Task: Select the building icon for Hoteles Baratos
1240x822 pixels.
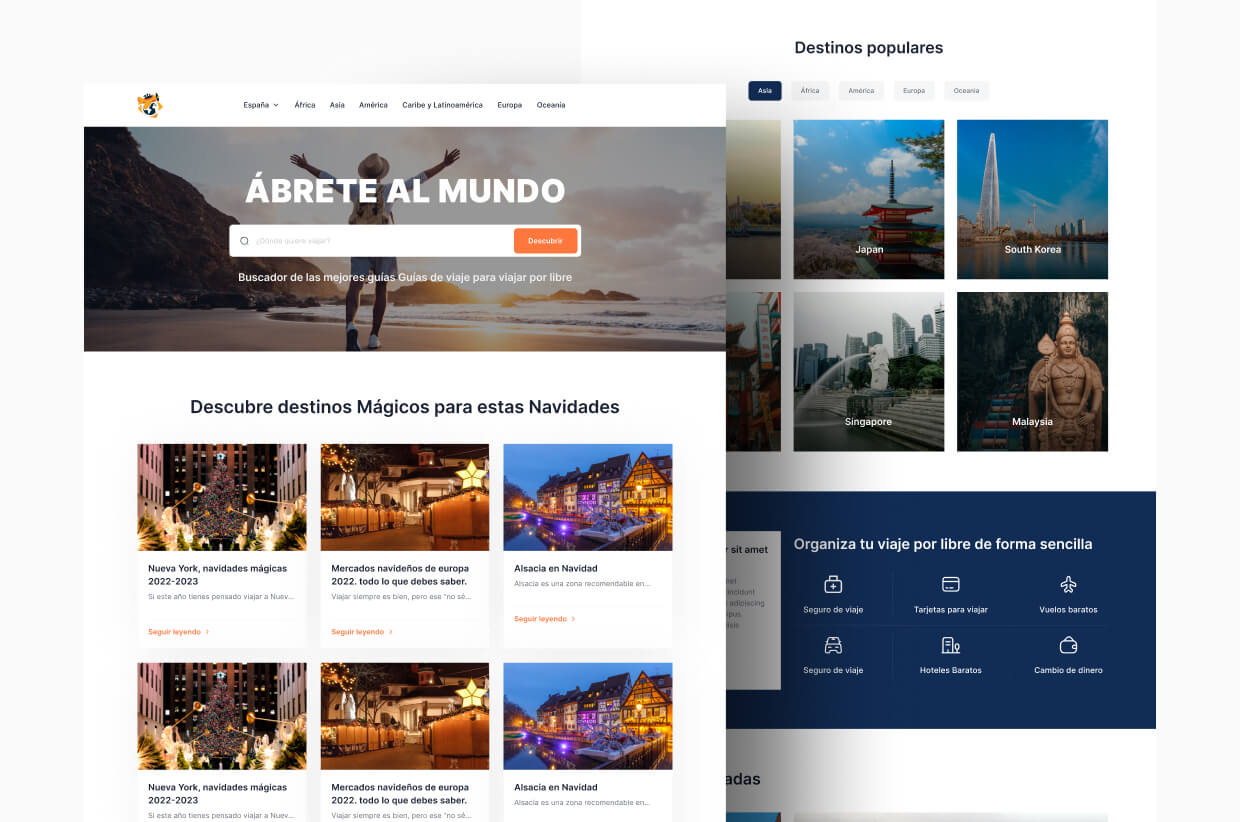Action: tap(951, 645)
